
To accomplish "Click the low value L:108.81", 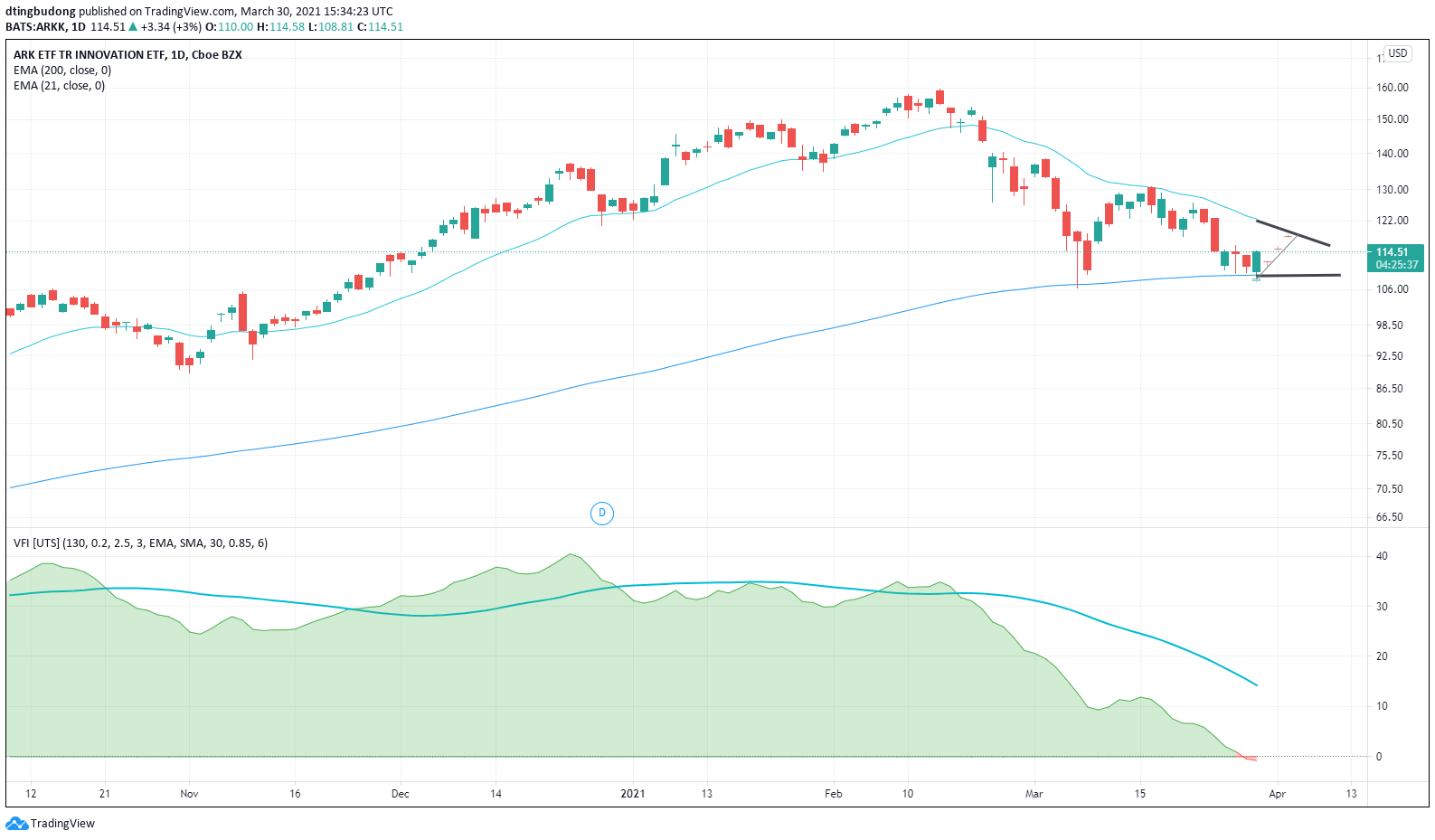I will click(331, 27).
